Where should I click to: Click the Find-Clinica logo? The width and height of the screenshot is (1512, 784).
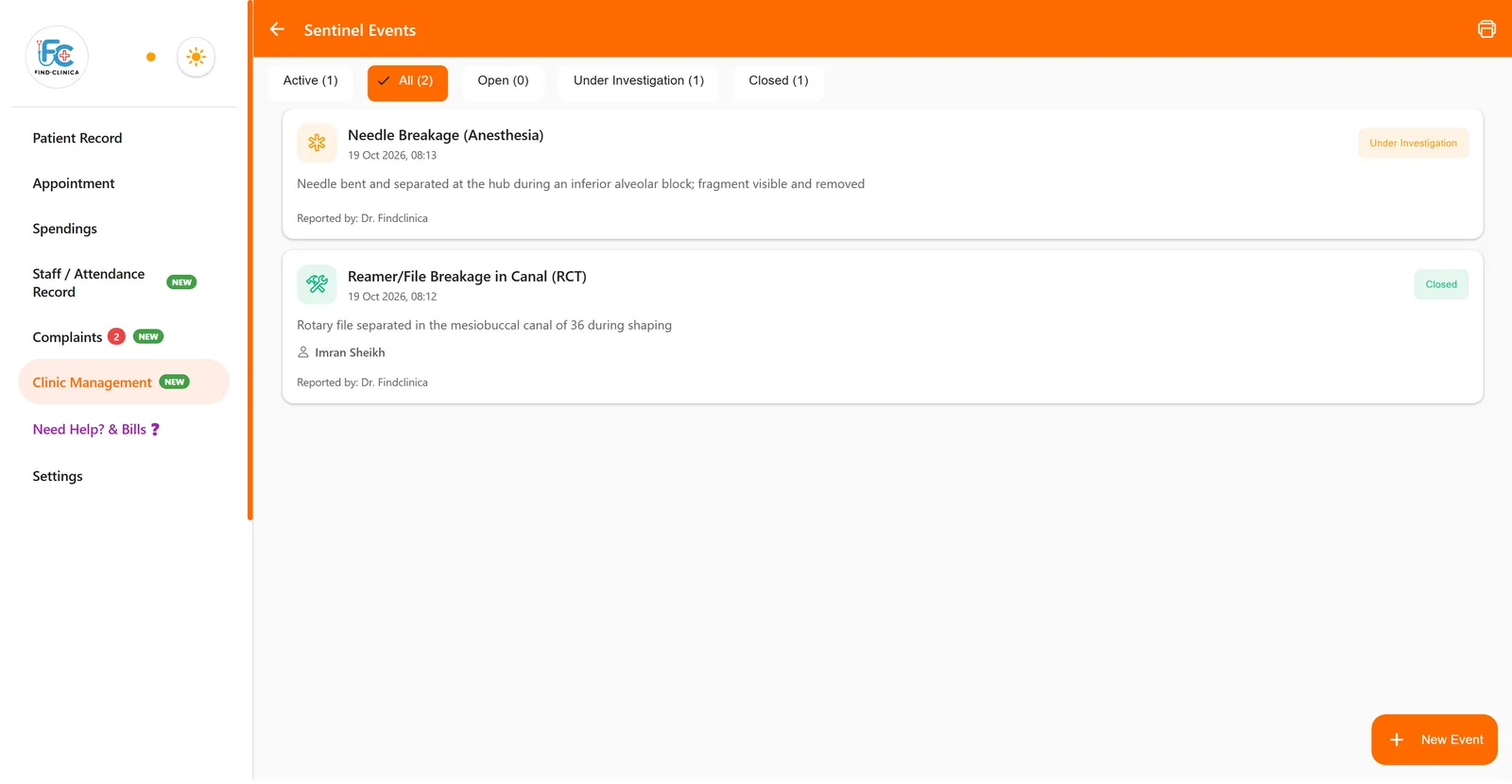pos(57,57)
